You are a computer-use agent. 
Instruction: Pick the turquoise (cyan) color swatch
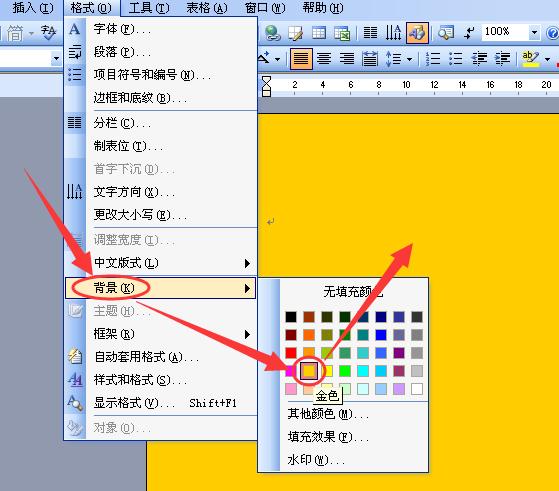[x=363, y=371]
